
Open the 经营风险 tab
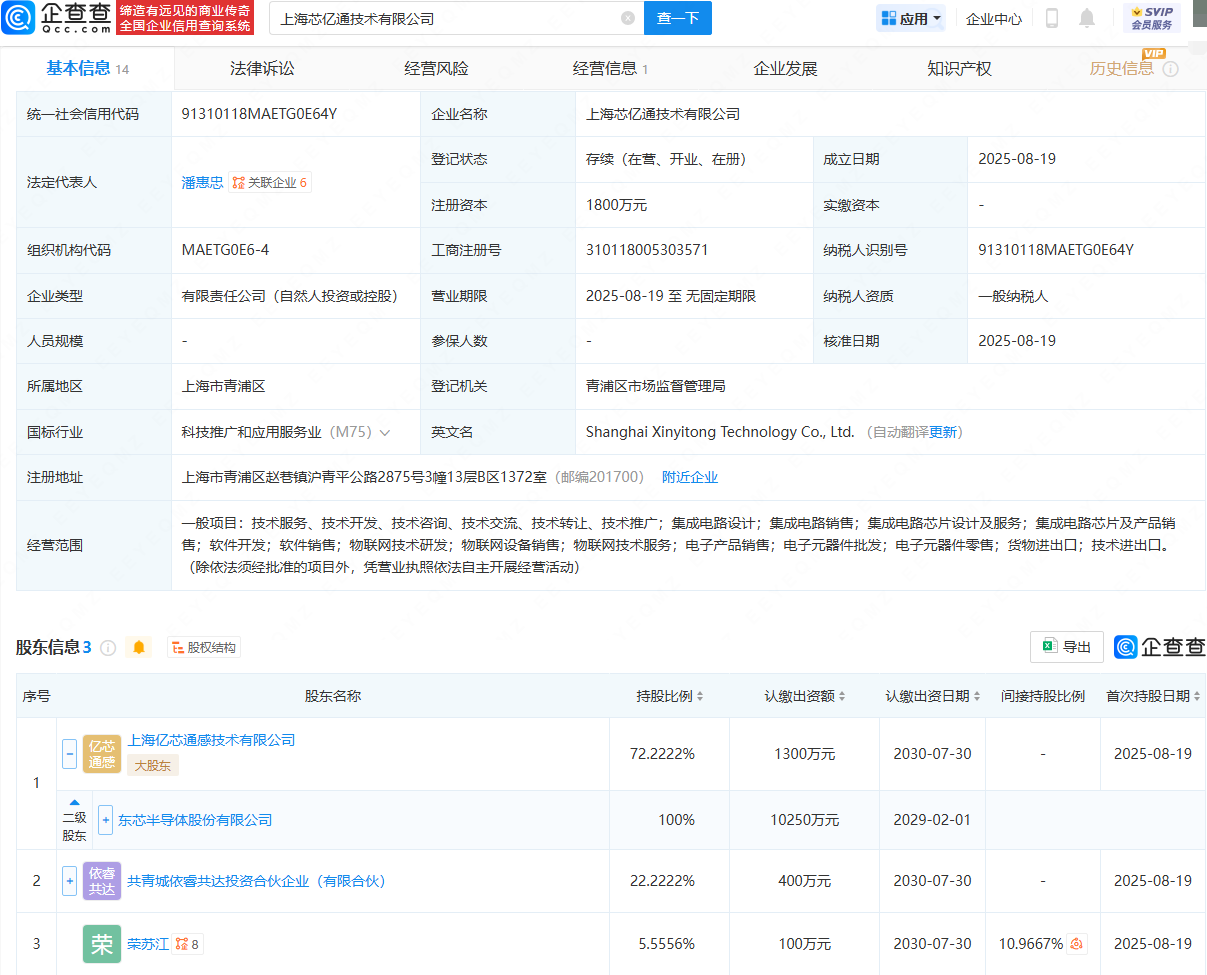[436, 69]
